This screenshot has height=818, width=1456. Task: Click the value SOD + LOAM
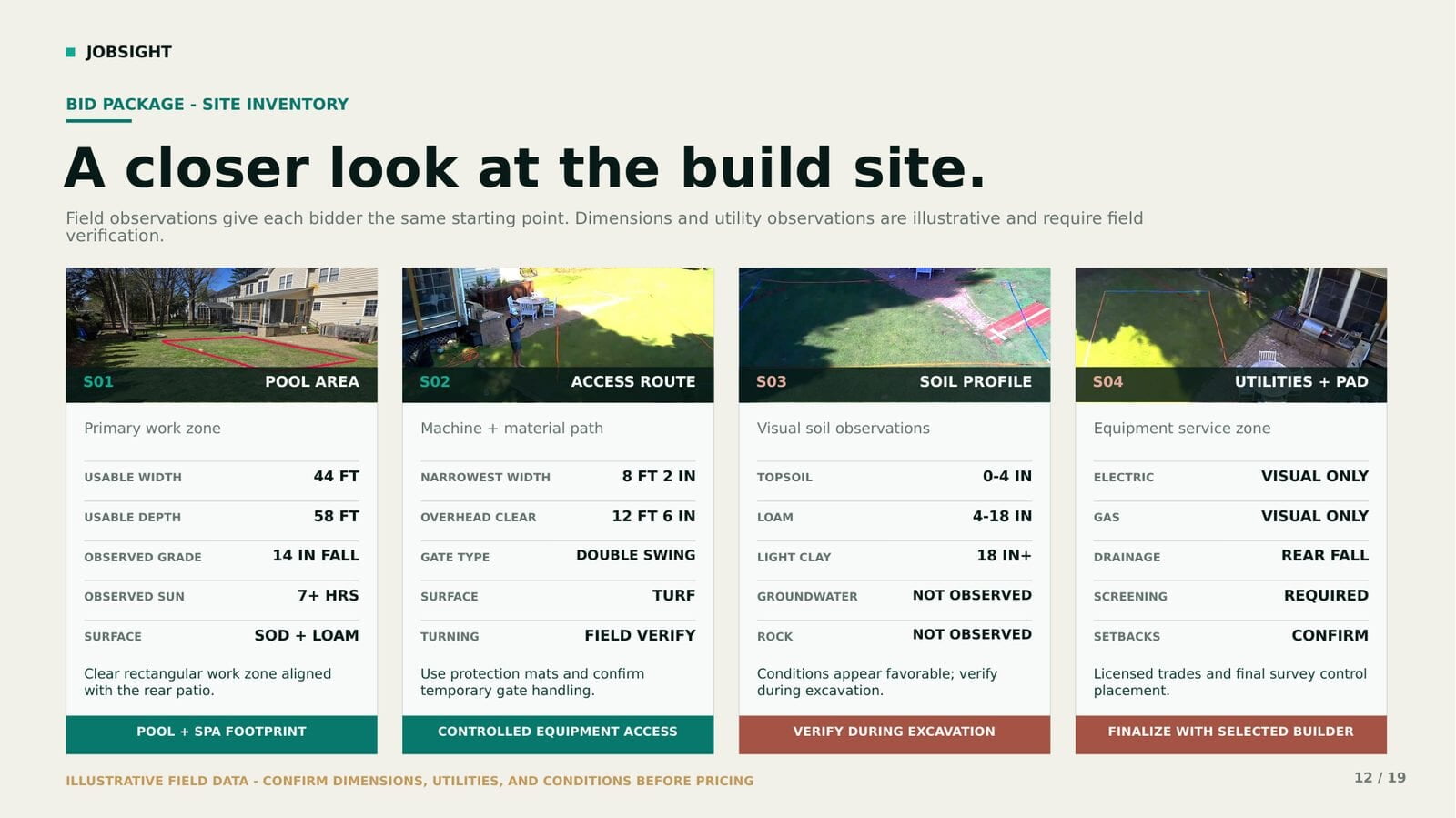coord(307,635)
